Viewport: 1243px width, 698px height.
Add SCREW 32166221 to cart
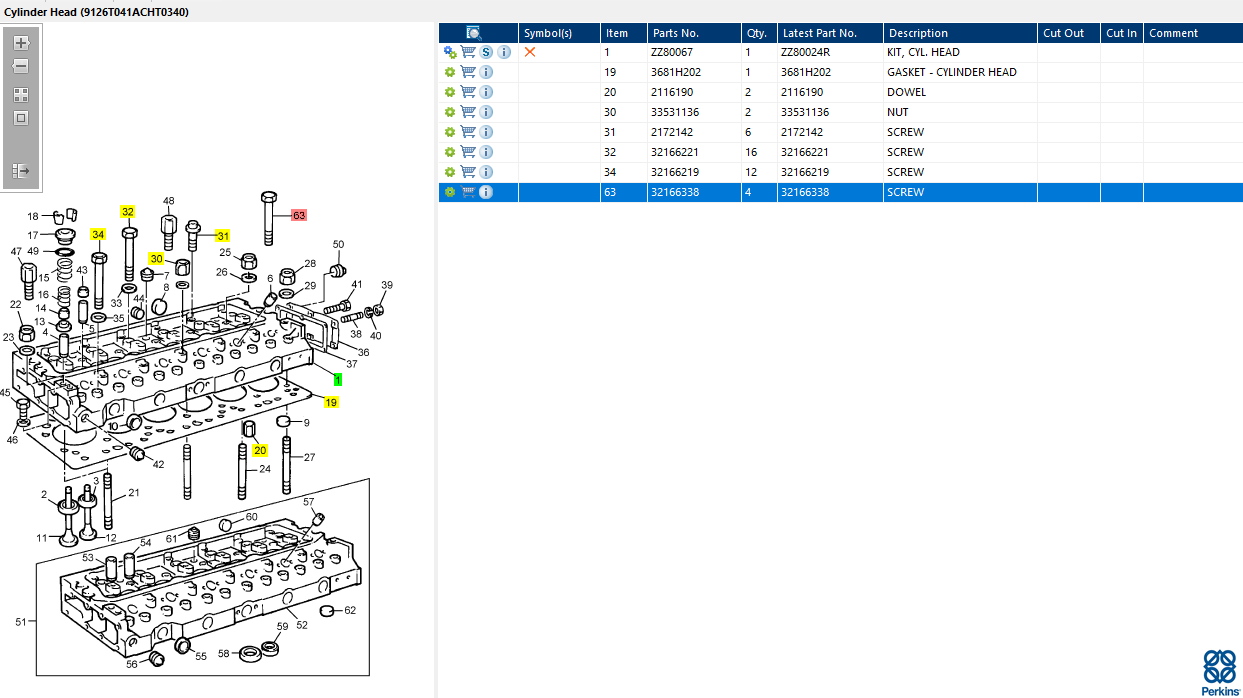pyautogui.click(x=468, y=152)
